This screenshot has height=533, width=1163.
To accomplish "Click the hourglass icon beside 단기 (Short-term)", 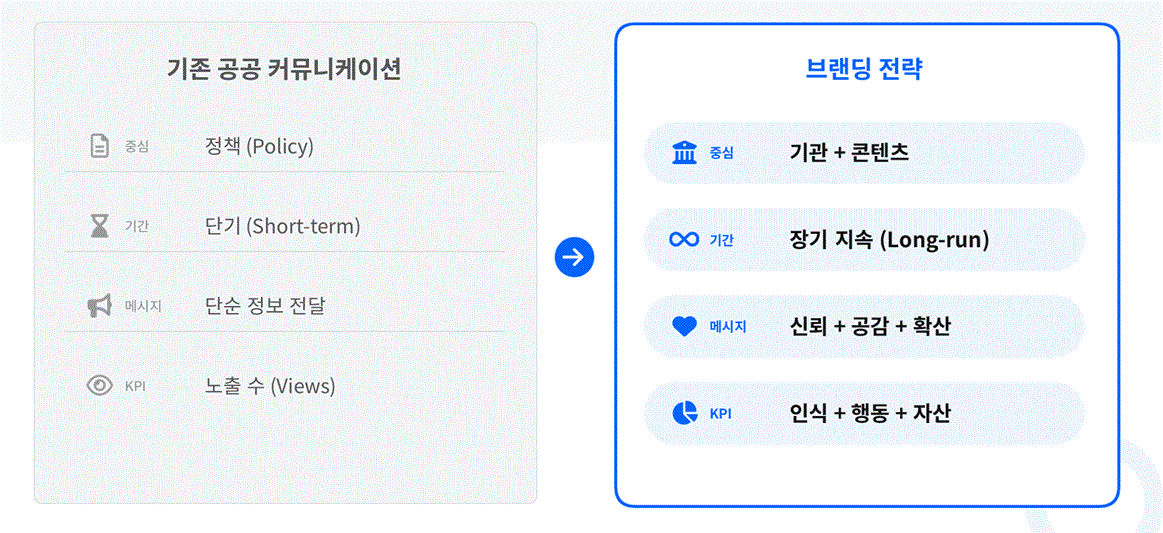I will (99, 226).
